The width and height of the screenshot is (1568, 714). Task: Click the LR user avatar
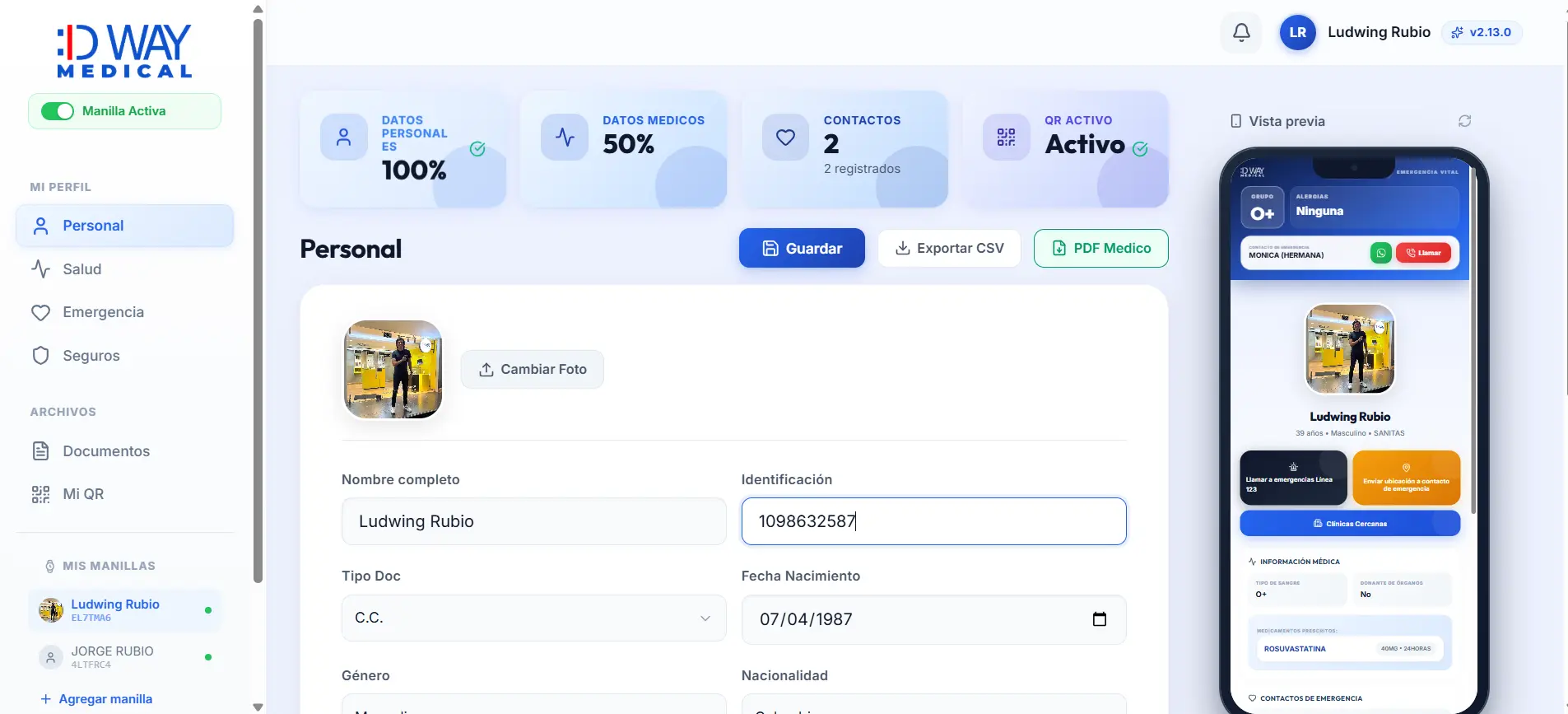[1297, 33]
